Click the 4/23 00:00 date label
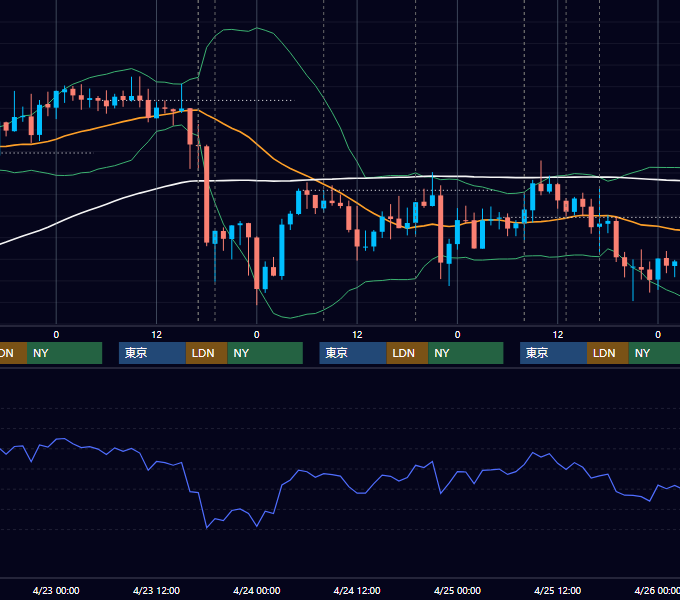 [x=56, y=590]
